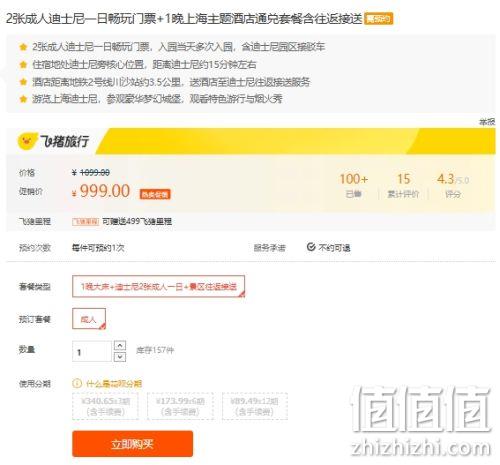Screen dimensions: 500x465
Task: Click the installment info icon
Action: tap(77, 383)
